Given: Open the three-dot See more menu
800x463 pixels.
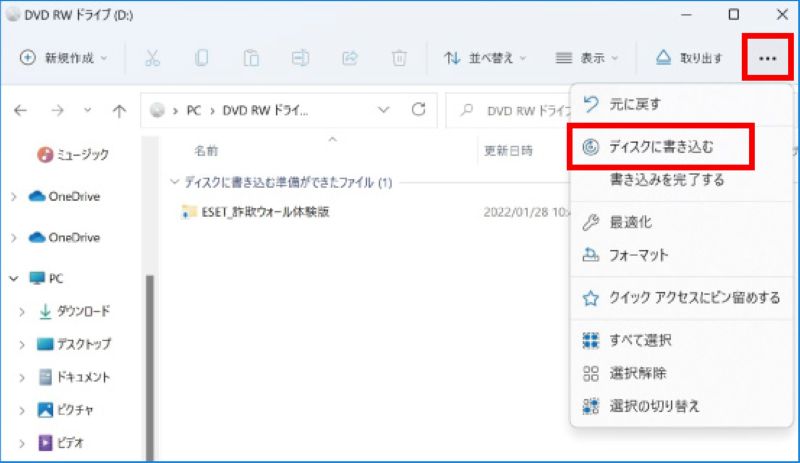Looking at the screenshot, I should 767,58.
